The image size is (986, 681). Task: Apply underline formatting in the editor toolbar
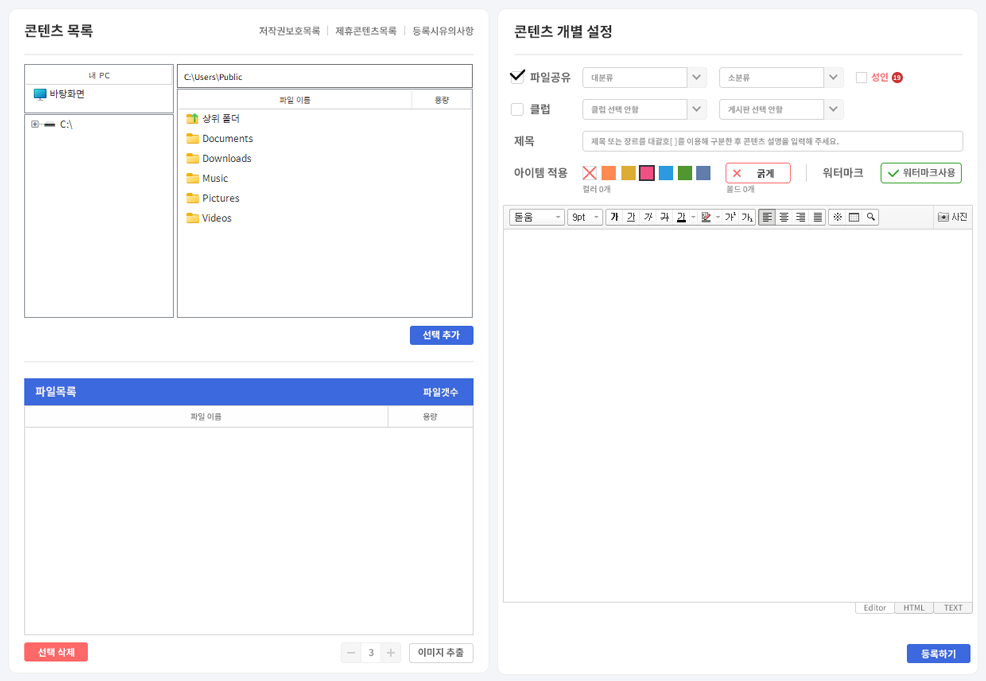[x=631, y=217]
